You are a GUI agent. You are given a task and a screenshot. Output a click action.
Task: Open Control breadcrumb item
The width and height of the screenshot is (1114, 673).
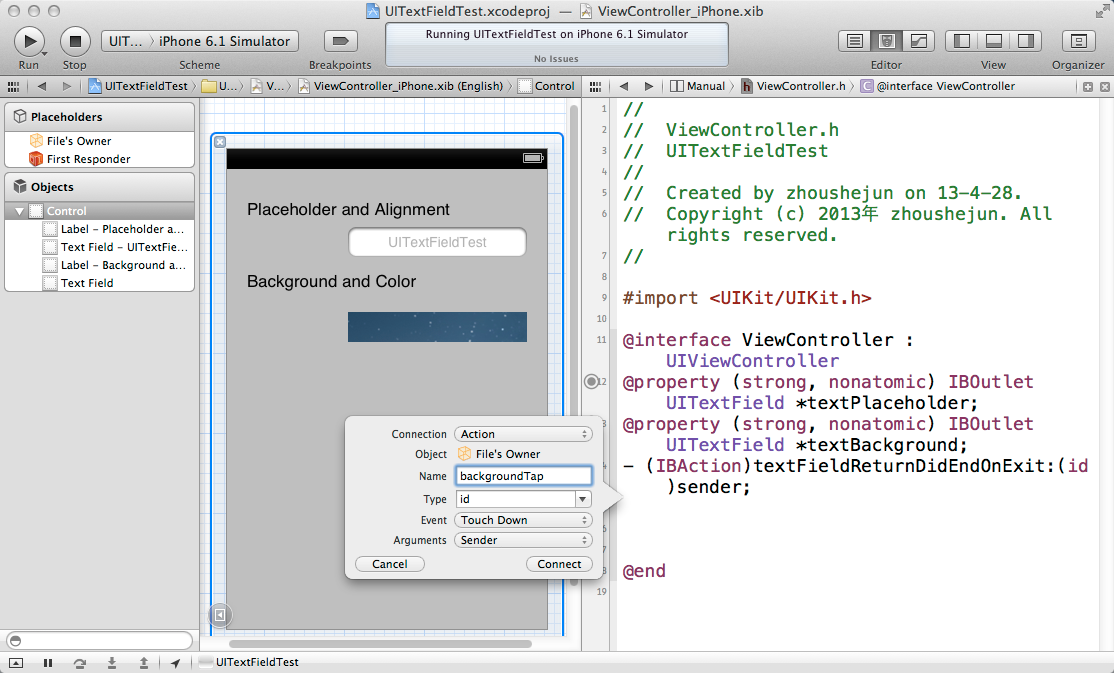point(546,86)
